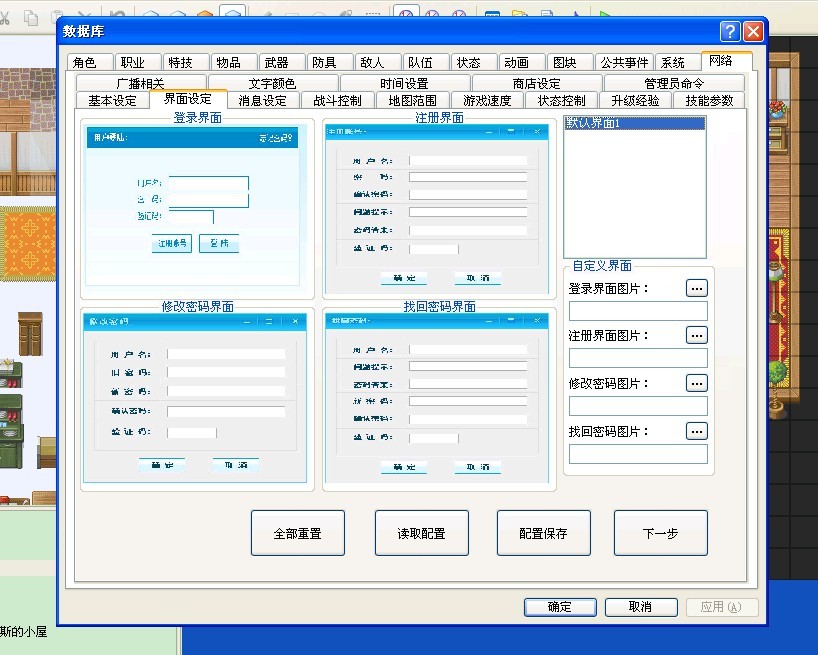
Task: Select the 文字颜色 sub-tab
Action: click(272, 83)
